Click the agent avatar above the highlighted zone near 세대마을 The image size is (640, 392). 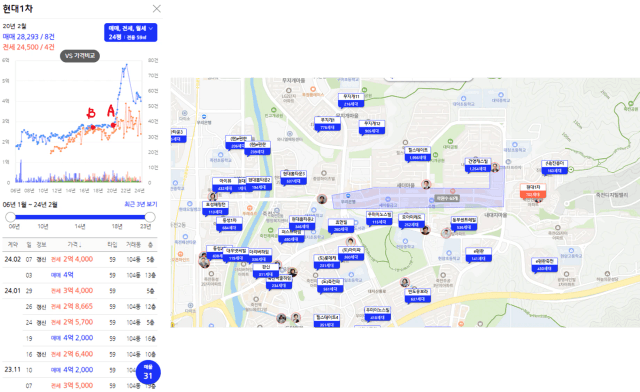426,184
